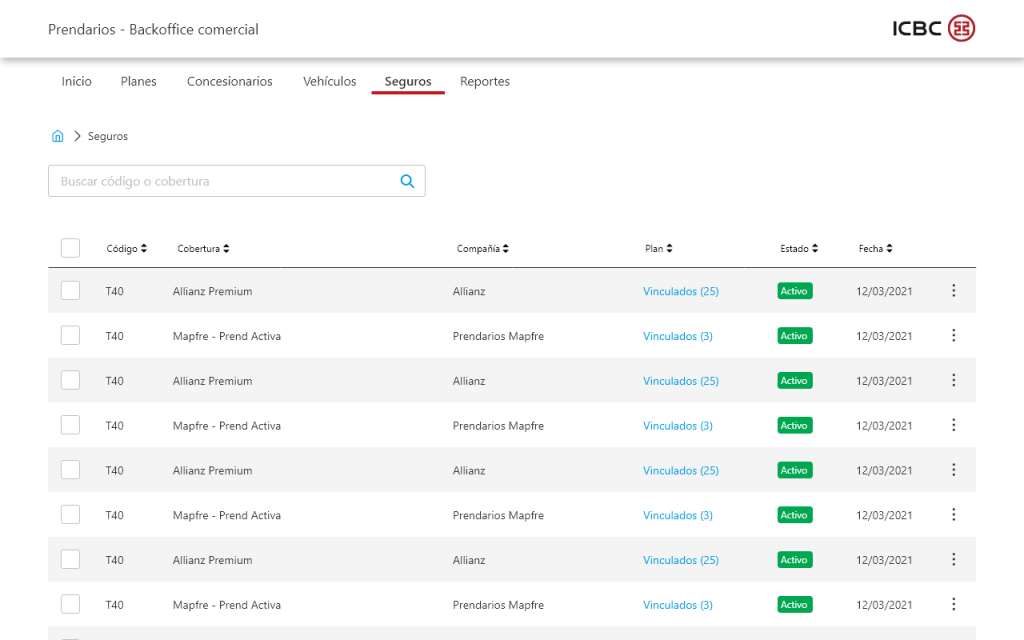Select the Seguros tab
Screen dimensions: 1024x640
pyautogui.click(x=408, y=82)
